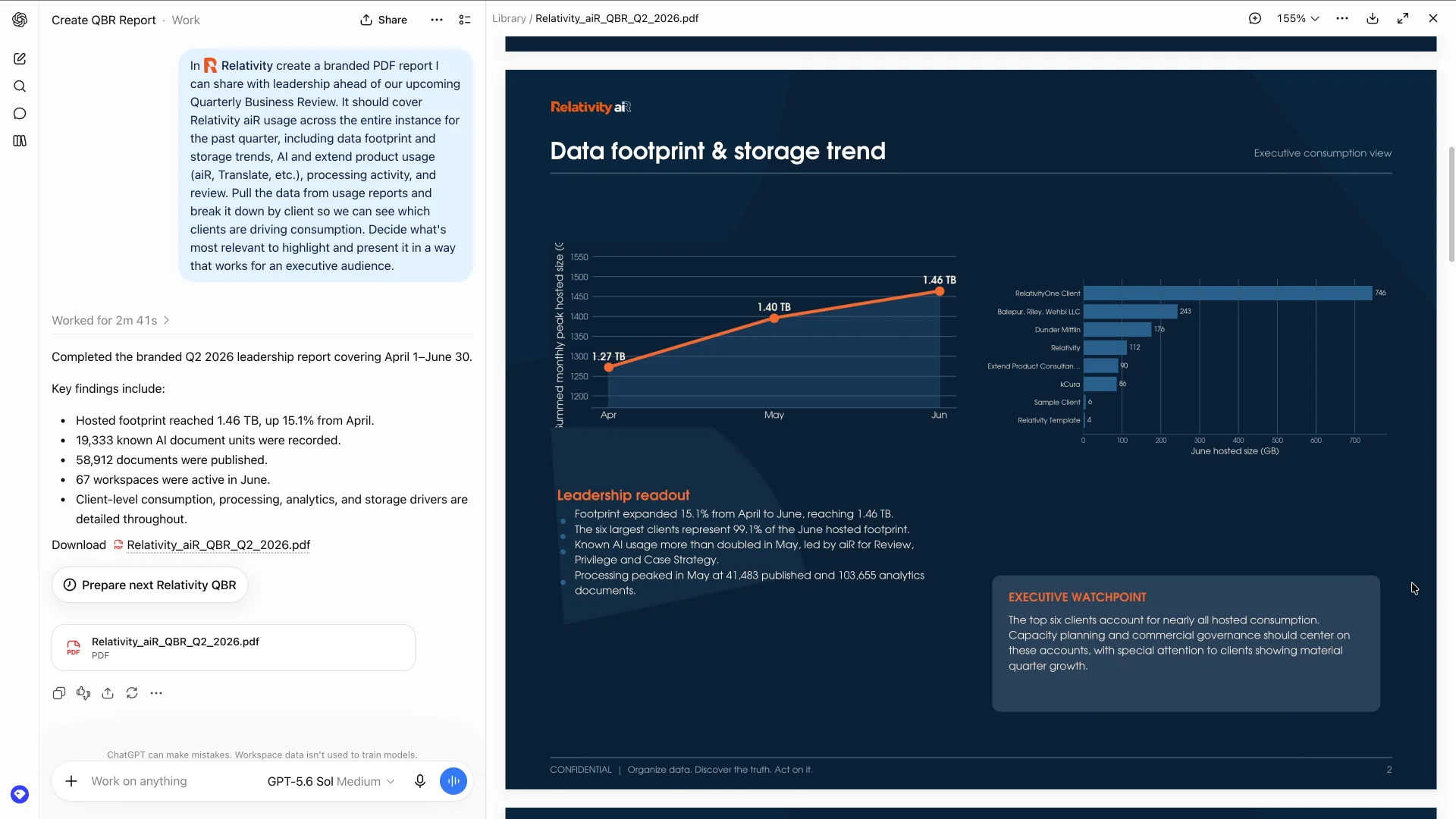Image resolution: width=1456 pixels, height=819 pixels.
Task: Expand the Worked for 2m 41s details
Action: pyautogui.click(x=111, y=320)
